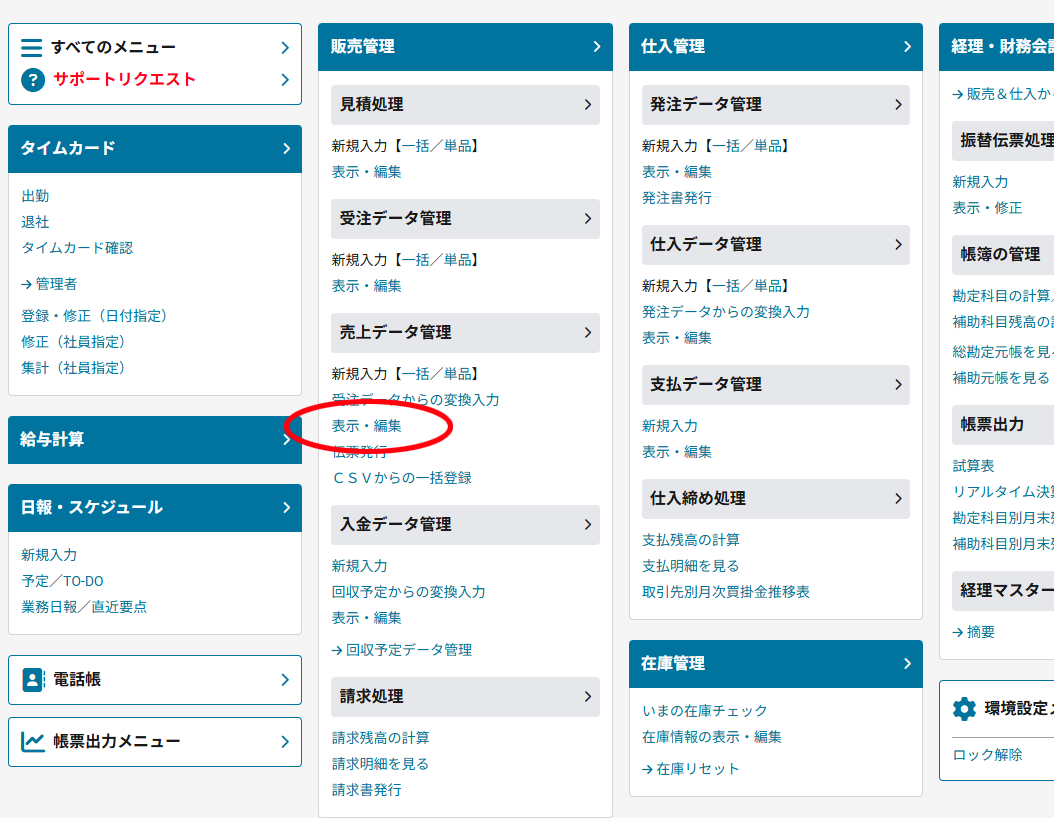Click 発注書発行 under 発注データ管理
Screen dimensions: 1054x818
click(677, 198)
